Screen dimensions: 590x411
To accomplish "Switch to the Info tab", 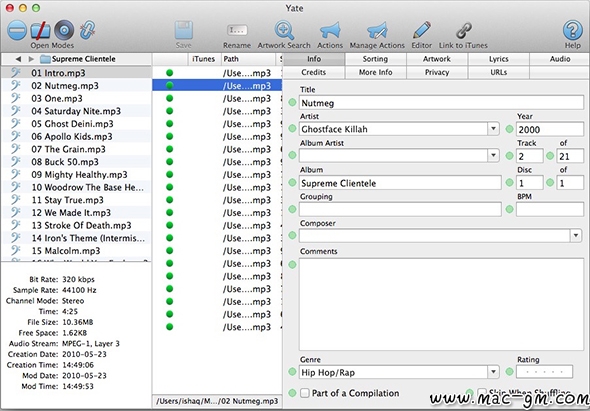I will click(314, 59).
